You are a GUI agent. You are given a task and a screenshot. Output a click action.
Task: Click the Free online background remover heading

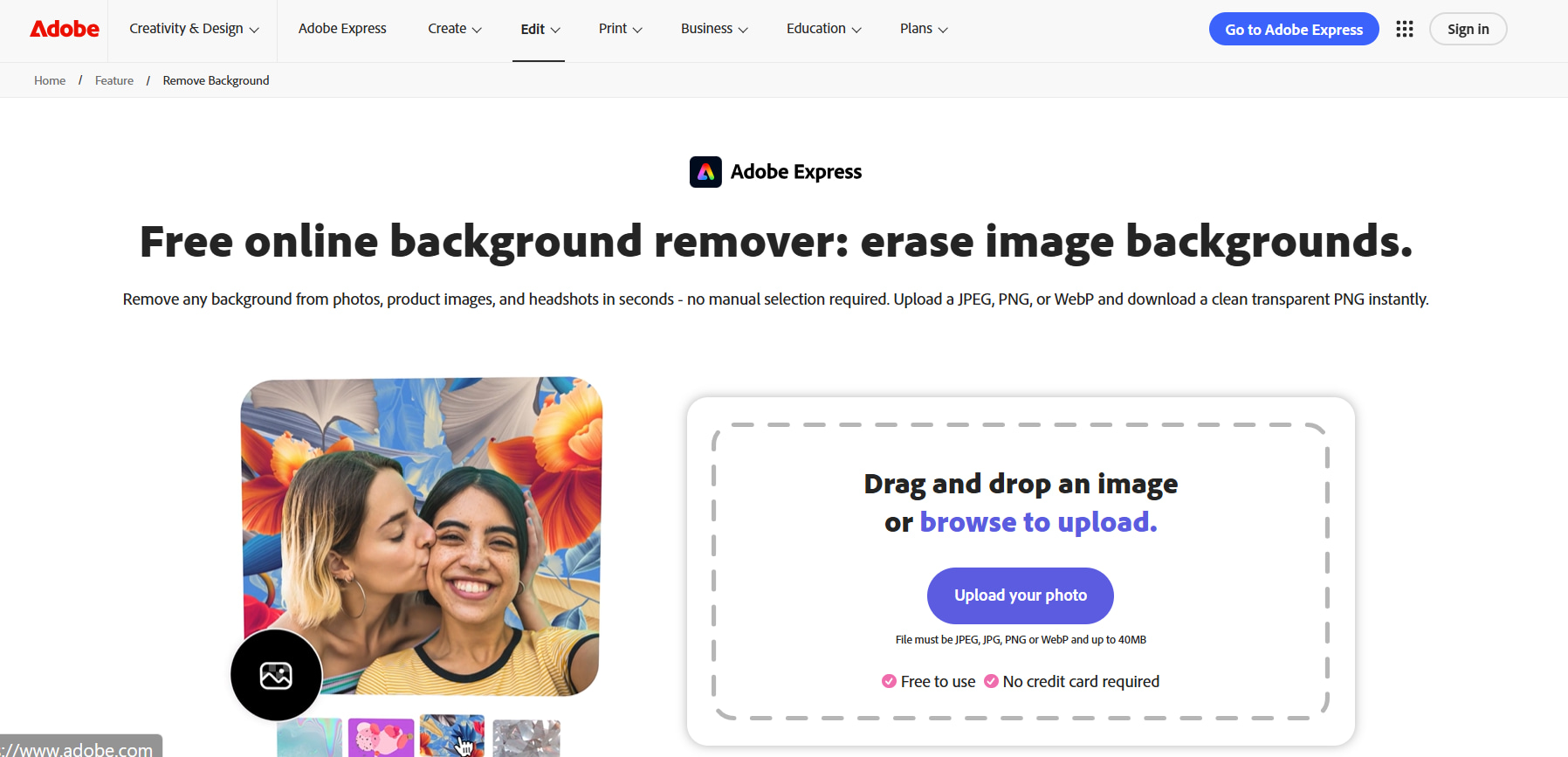(775, 242)
